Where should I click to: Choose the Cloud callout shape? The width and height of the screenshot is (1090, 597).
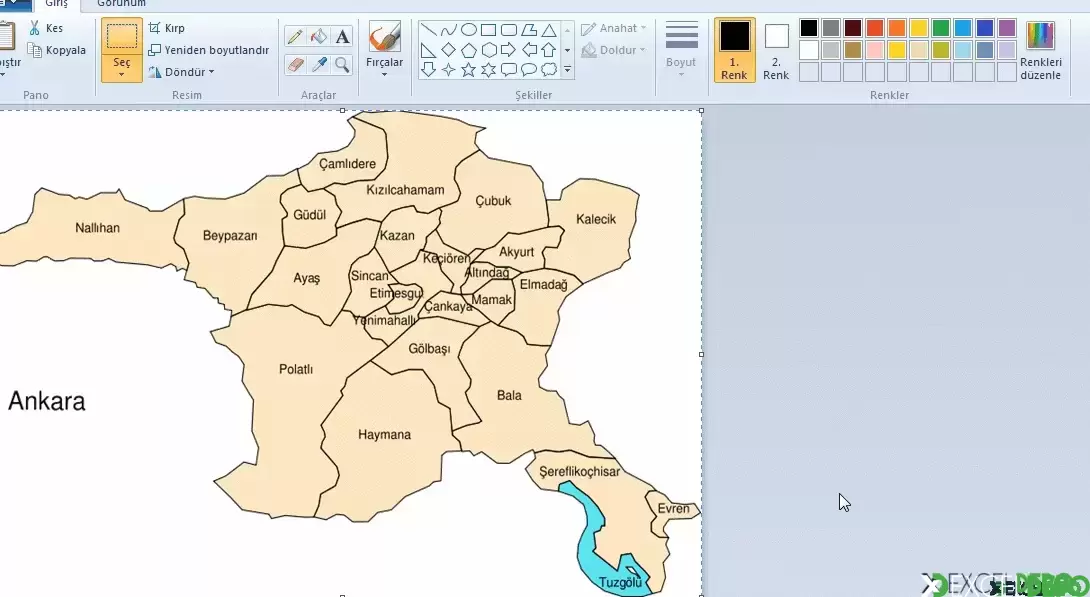pyautogui.click(x=549, y=69)
